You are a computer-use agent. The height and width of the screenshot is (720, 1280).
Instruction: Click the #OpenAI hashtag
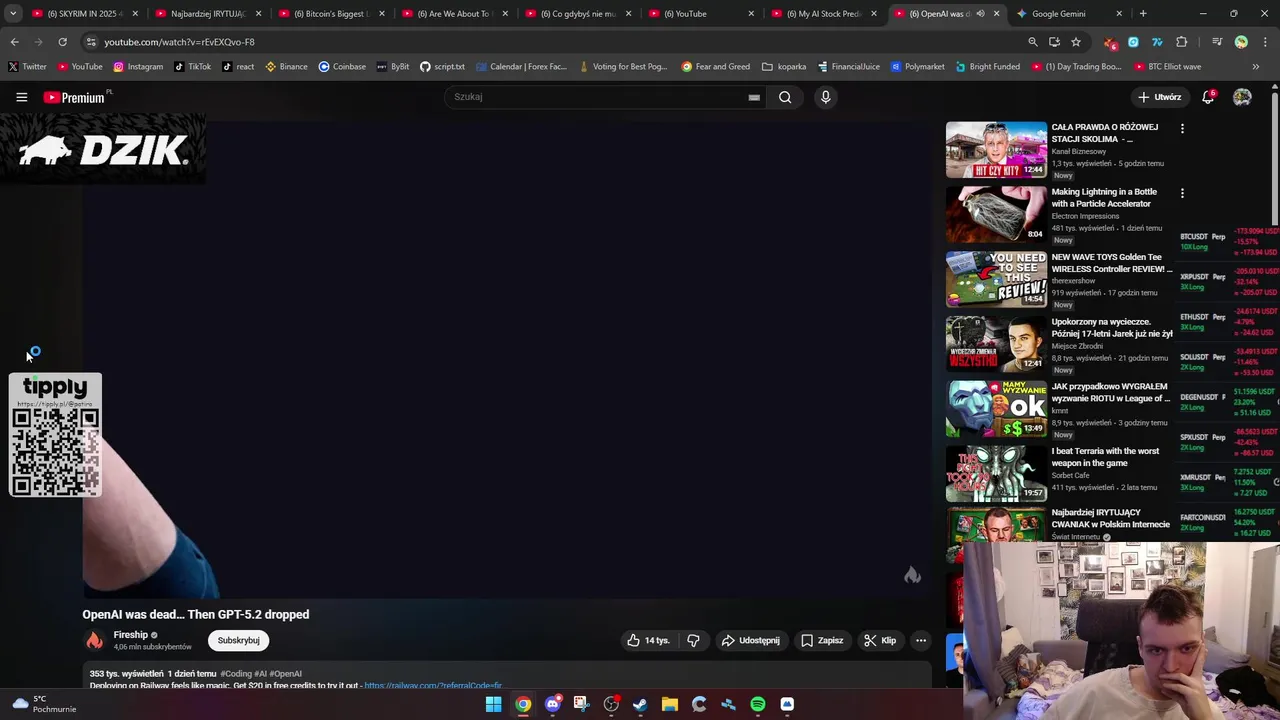(285, 674)
